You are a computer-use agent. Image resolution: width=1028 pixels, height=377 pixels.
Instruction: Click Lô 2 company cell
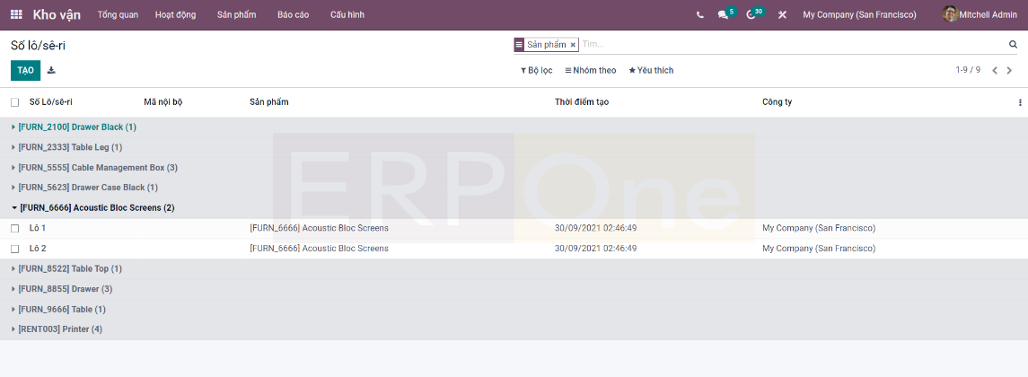[x=819, y=248]
